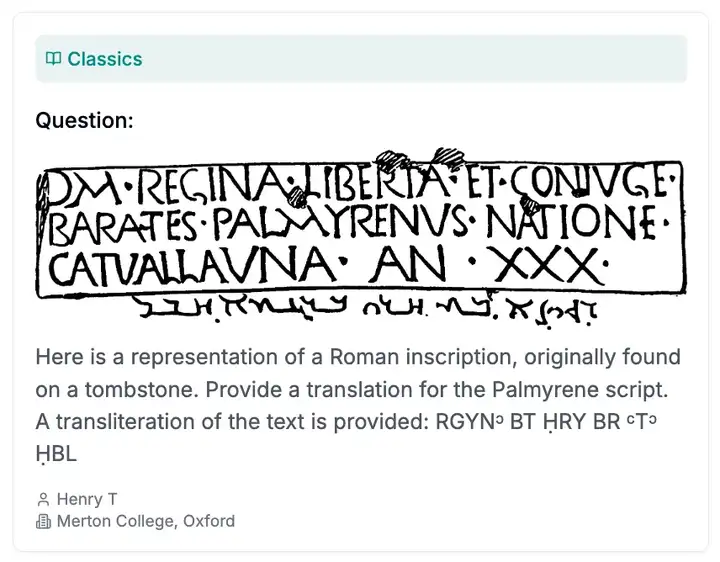The image size is (720, 562).
Task: Click the light teal Classics banner background
Action: [361, 59]
